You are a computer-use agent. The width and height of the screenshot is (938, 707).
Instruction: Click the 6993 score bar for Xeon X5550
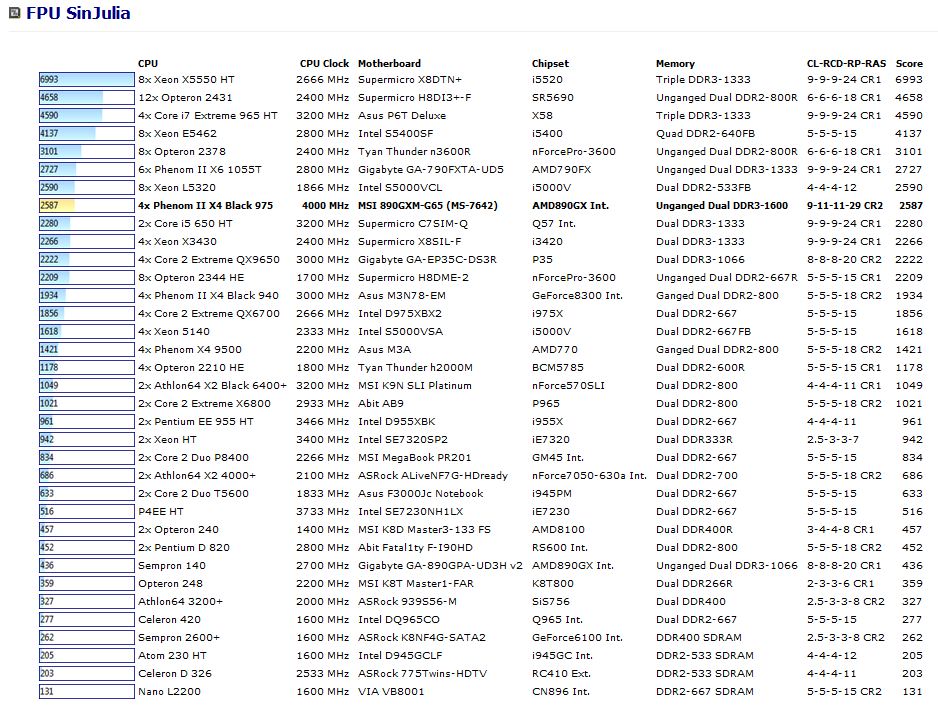pos(86,80)
